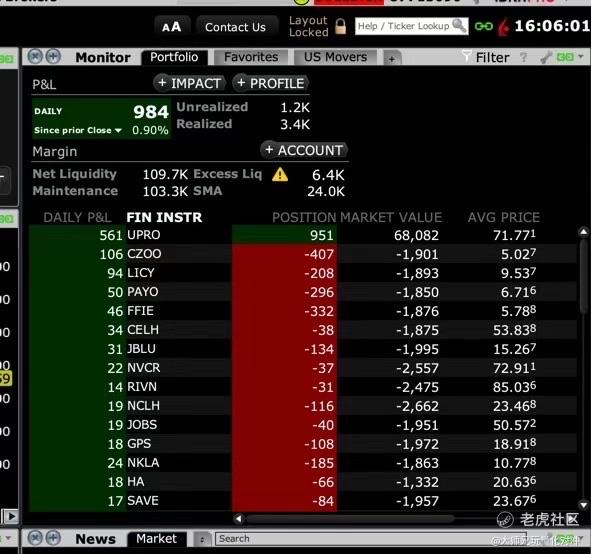Click the Monitor panel add plus circle icon
The height and width of the screenshot is (554, 591).
[x=53, y=57]
